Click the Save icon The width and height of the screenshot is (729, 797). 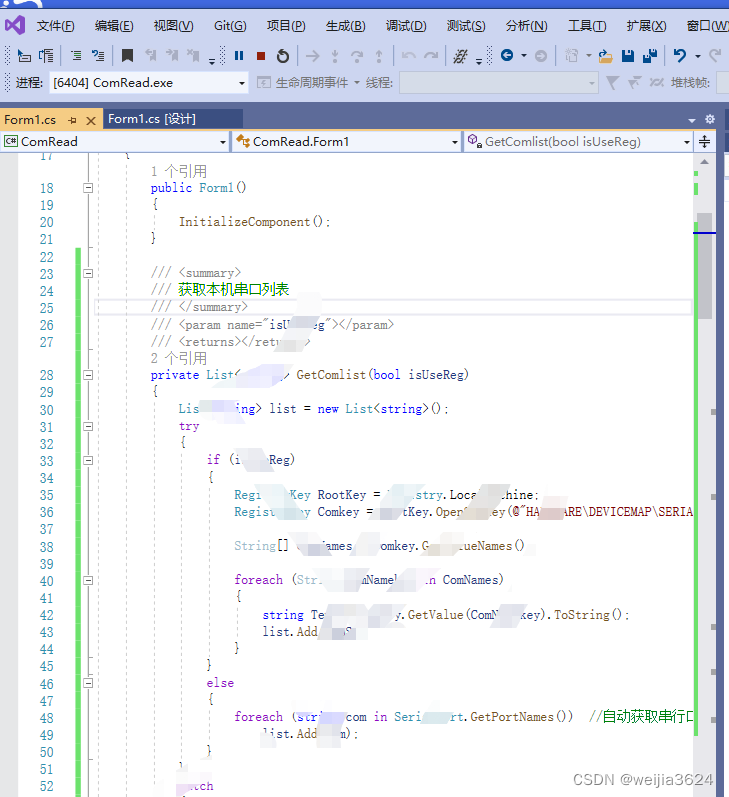click(628, 55)
